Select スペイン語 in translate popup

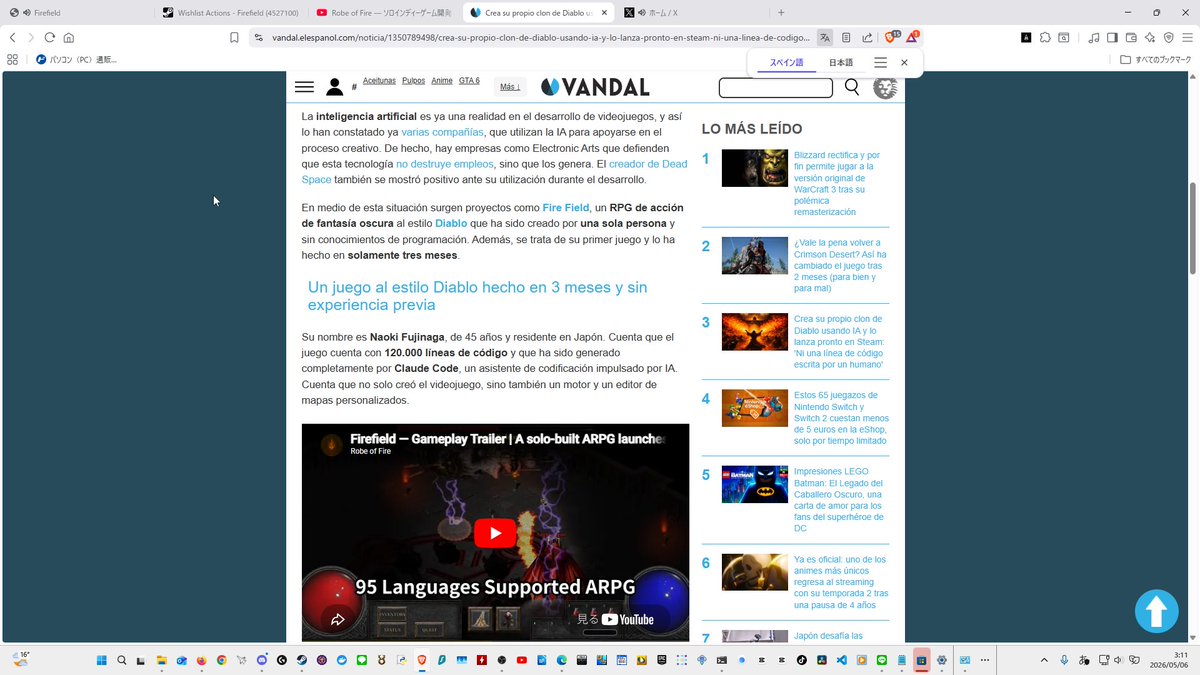(x=786, y=62)
